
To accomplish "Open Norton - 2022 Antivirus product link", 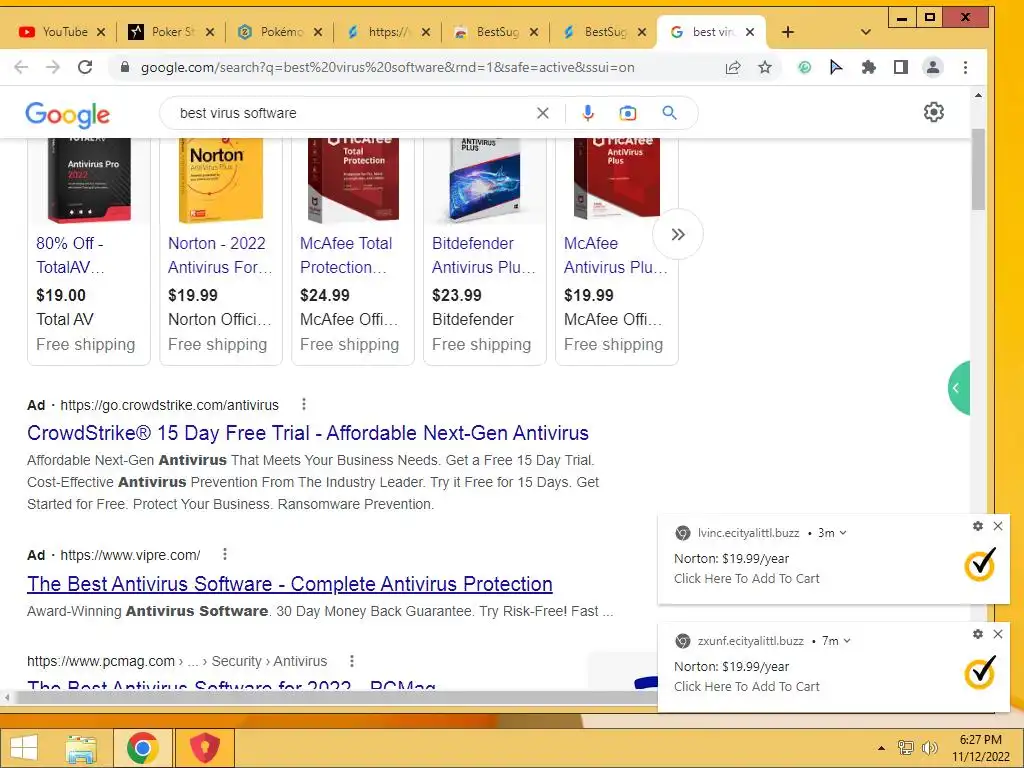I will tap(220, 255).
